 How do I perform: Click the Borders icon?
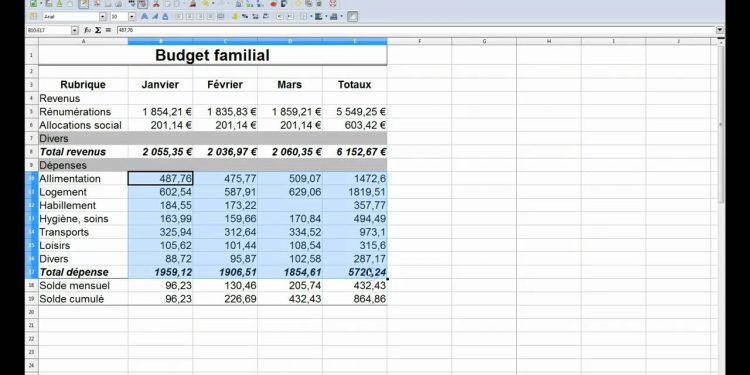pyautogui.click(x=304, y=16)
